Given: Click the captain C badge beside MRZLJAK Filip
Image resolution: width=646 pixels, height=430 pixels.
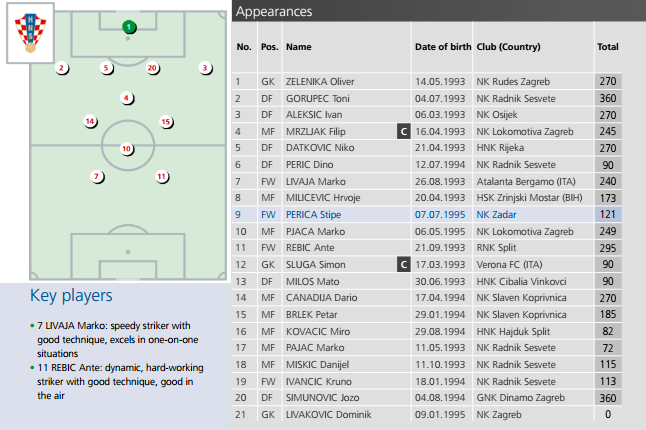Looking at the screenshot, I should tap(404, 131).
